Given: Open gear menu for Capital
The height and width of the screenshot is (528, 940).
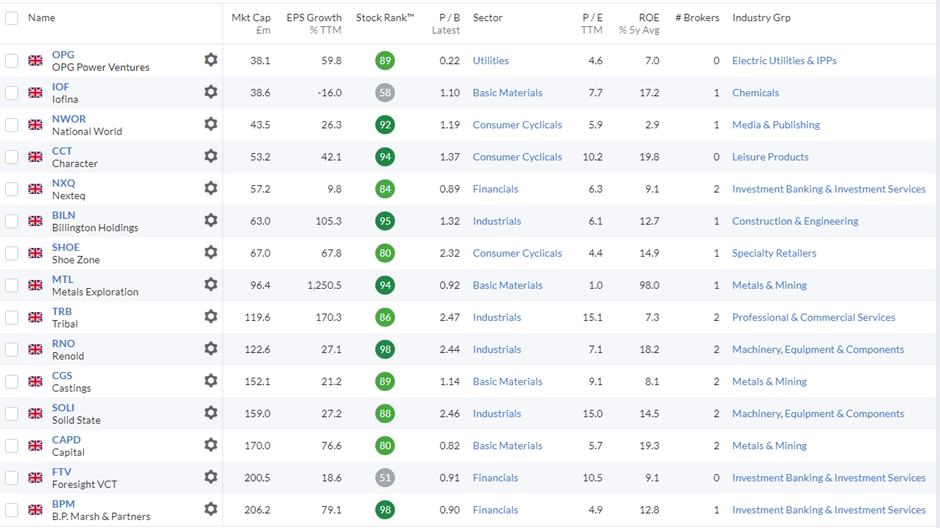Looking at the screenshot, I should 210,445.
